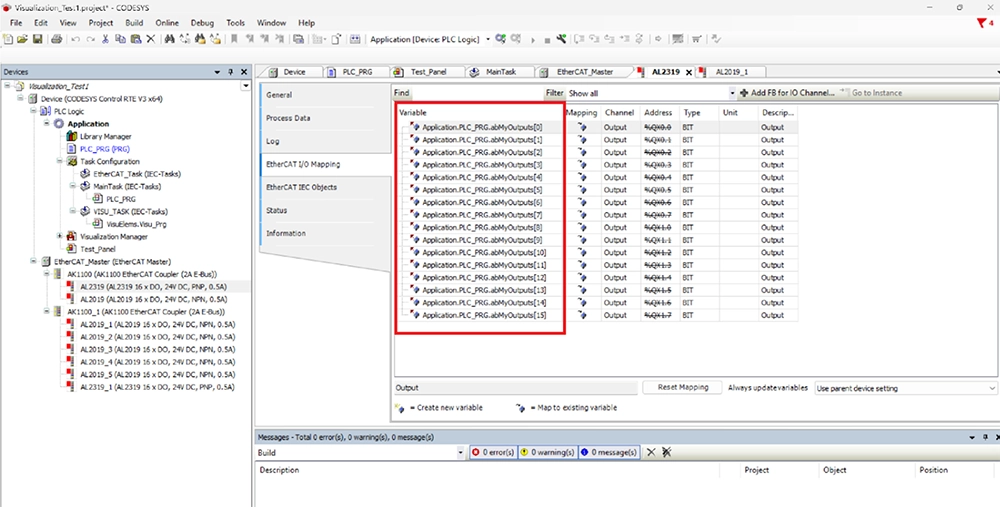Collapse the PLC Logic tree node
Viewport: 1000px width, 507px height.
pos(33,111)
